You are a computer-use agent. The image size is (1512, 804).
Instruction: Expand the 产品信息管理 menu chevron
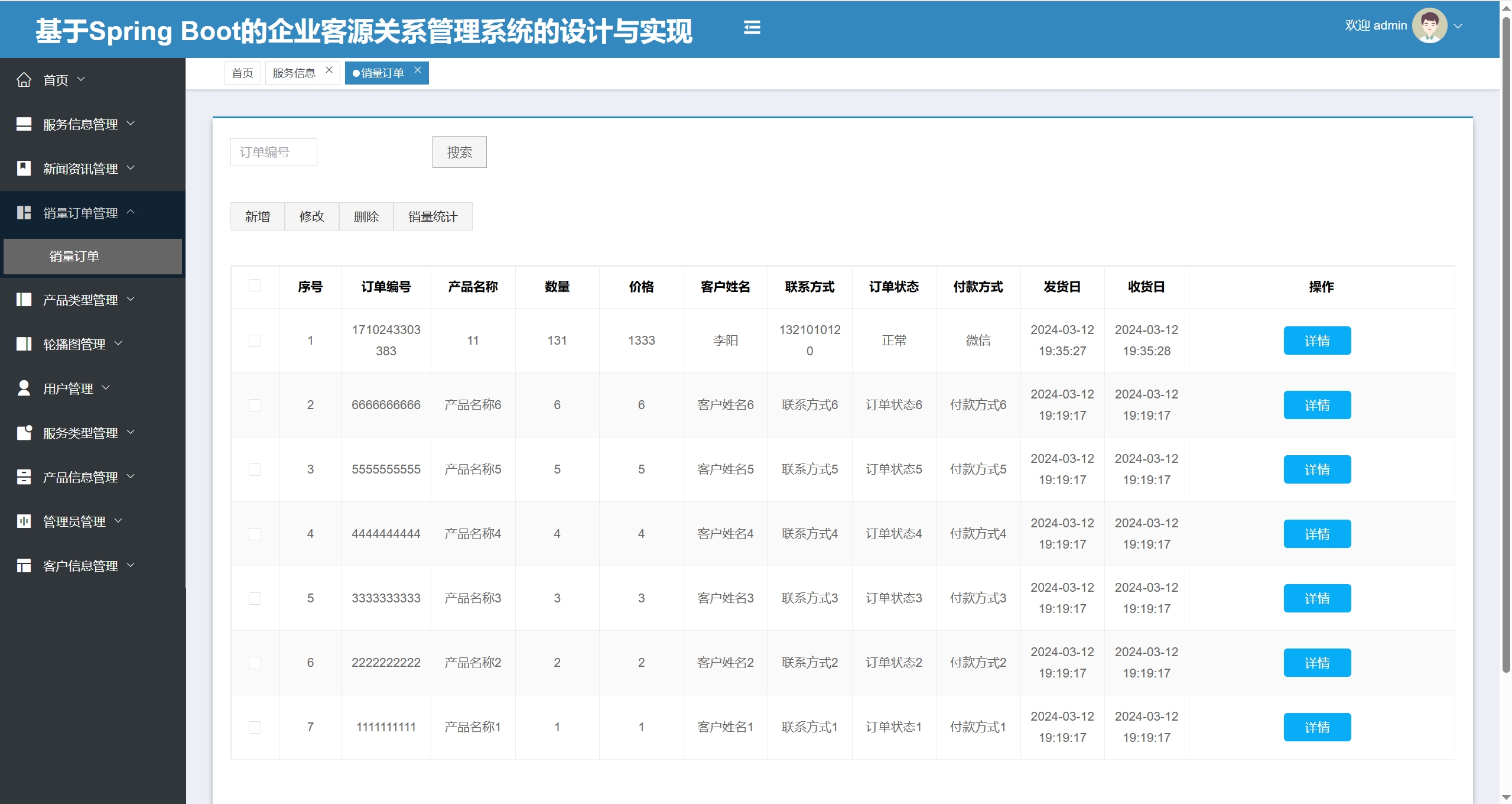tap(131, 476)
